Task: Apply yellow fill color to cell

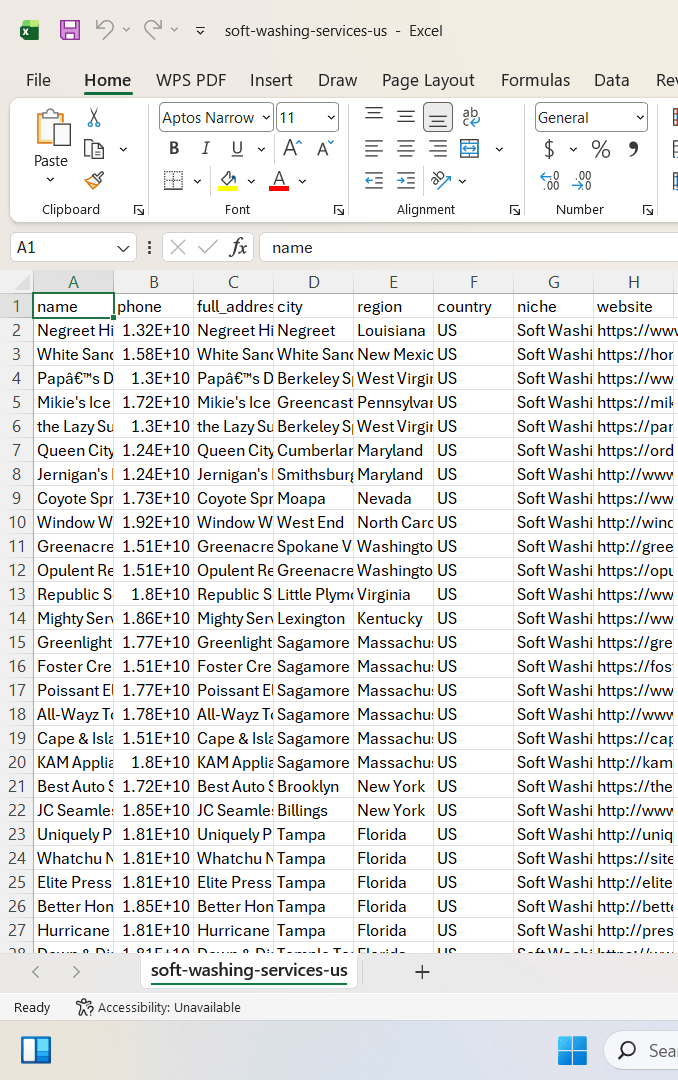Action: [228, 180]
